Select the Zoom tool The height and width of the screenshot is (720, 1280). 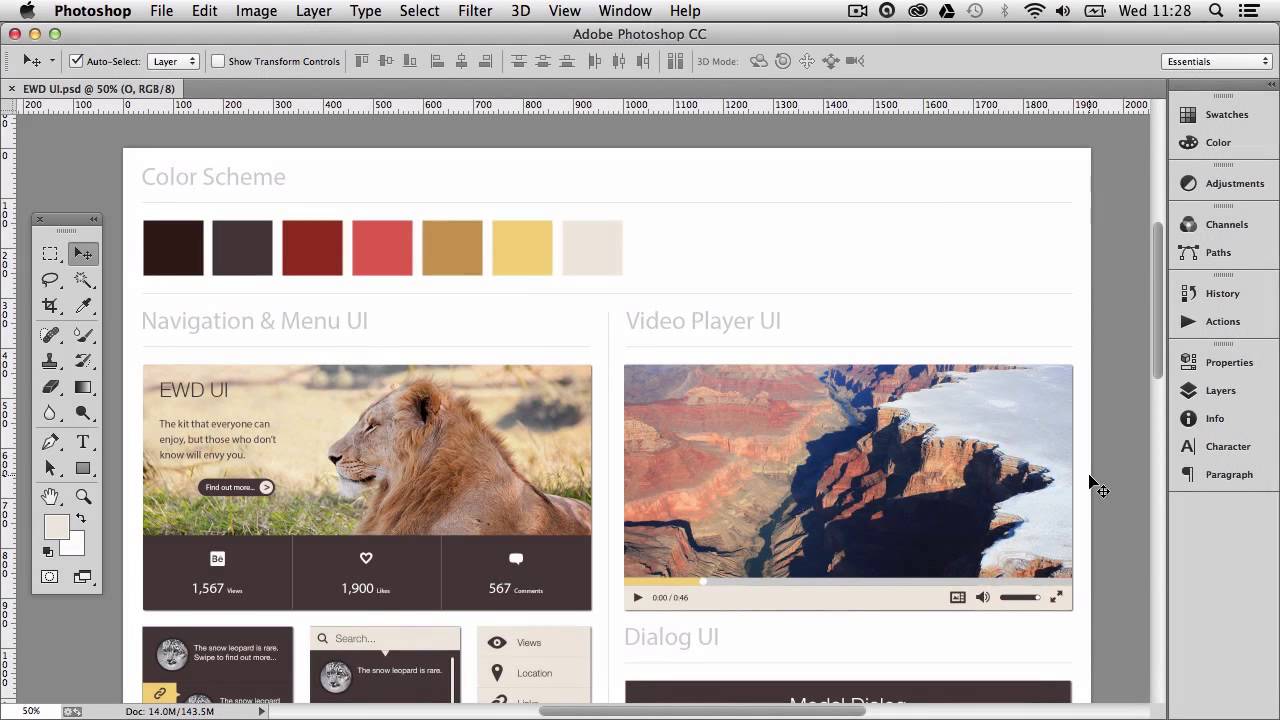click(83, 496)
